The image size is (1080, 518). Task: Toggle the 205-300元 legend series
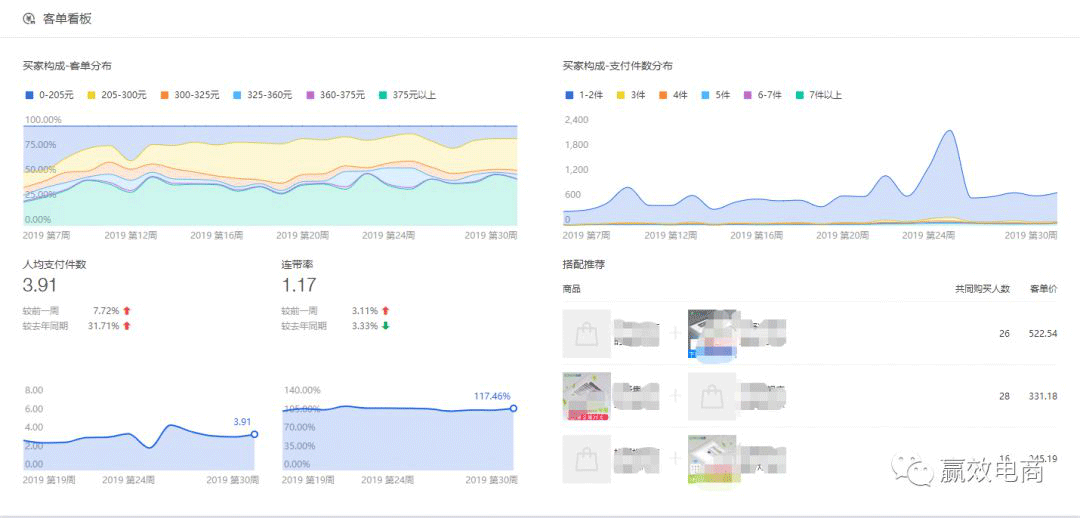pos(117,95)
